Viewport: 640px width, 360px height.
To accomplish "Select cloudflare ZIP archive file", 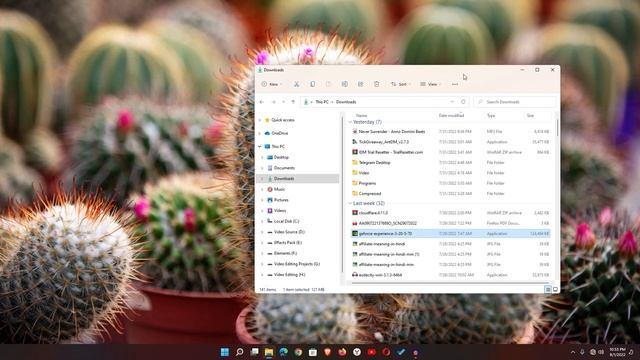I will click(451, 213).
